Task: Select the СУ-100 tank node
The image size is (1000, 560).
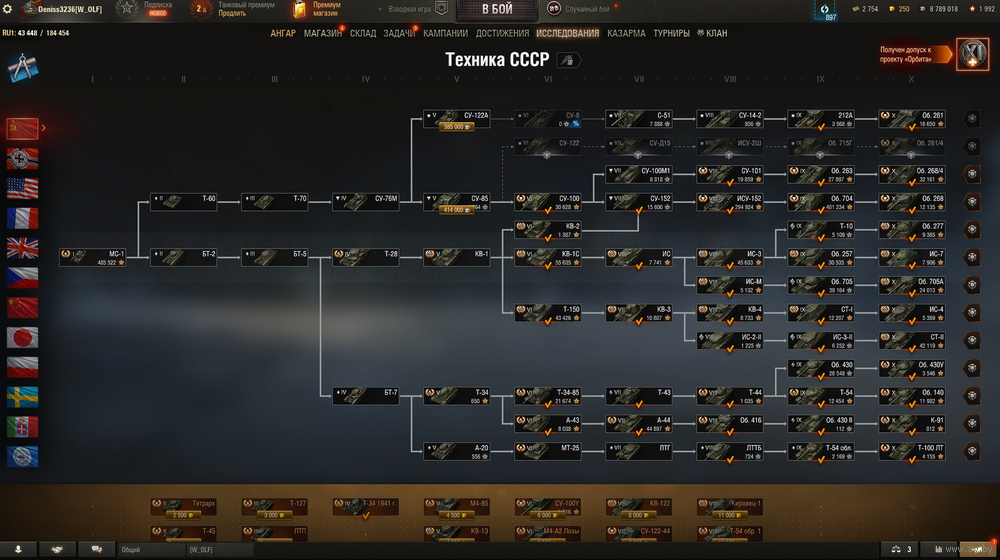Action: (548, 202)
